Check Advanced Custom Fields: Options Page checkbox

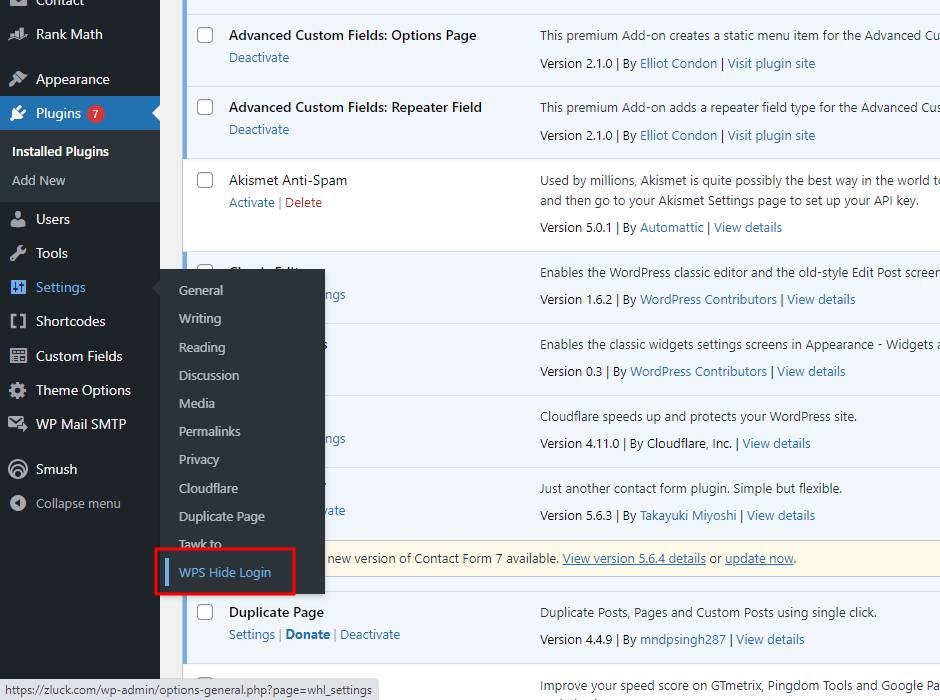pos(205,35)
